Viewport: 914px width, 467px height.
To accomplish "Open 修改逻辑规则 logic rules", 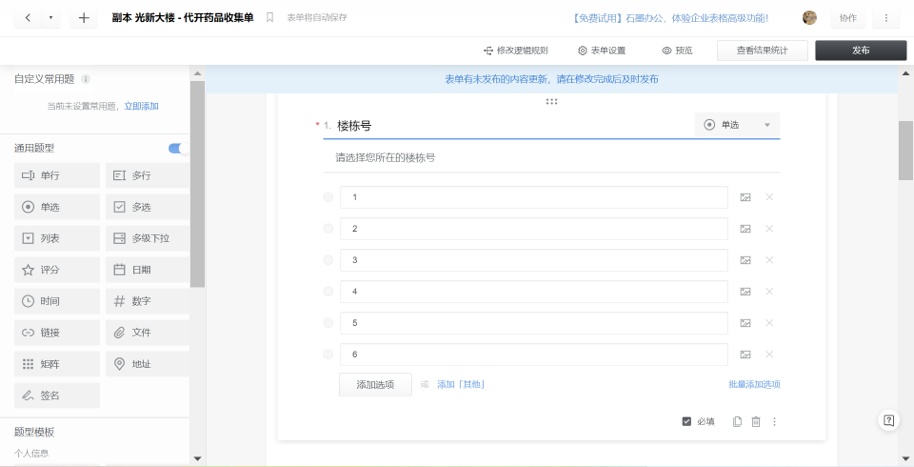I will point(515,50).
